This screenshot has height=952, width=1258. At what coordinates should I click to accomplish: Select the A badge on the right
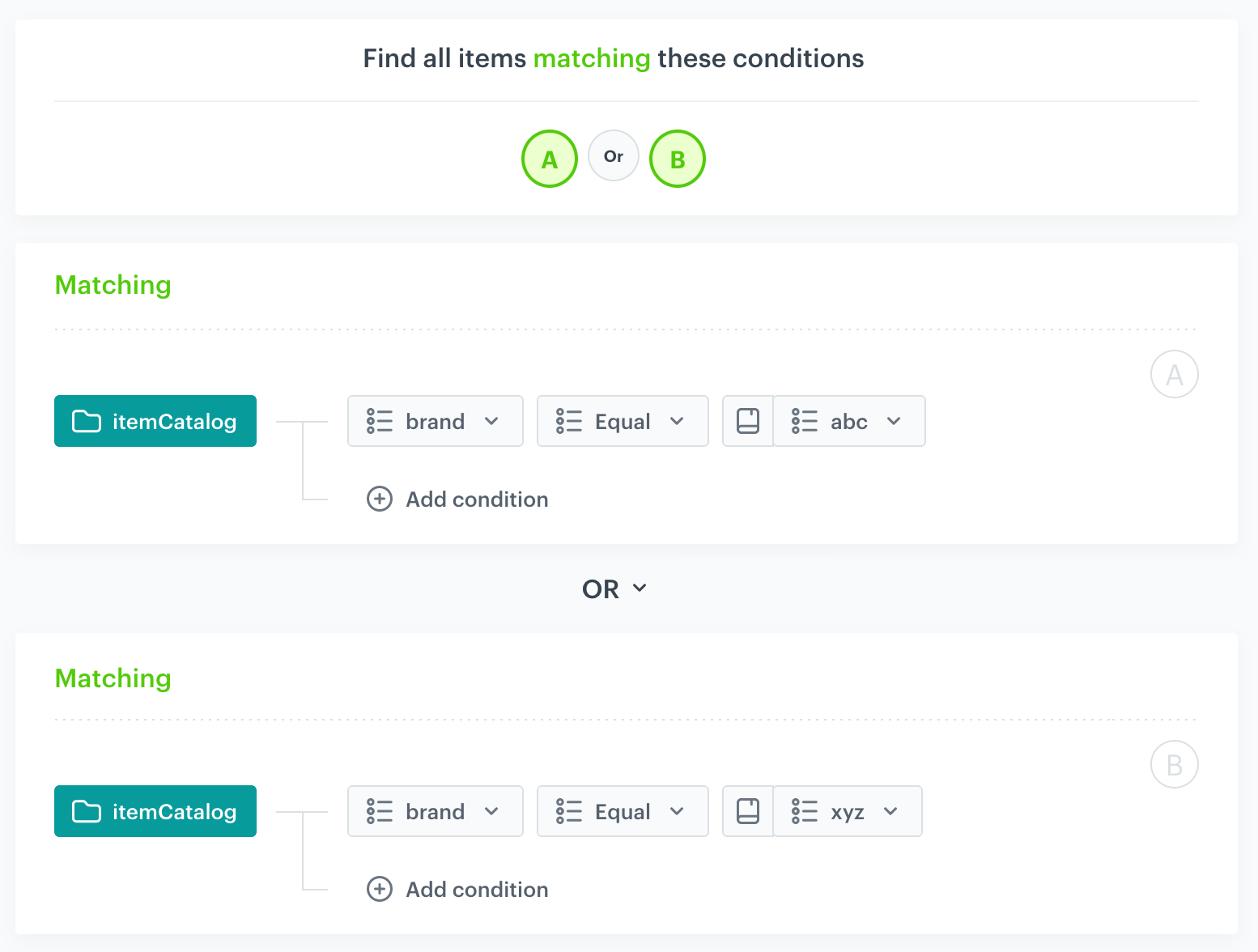pos(1175,374)
